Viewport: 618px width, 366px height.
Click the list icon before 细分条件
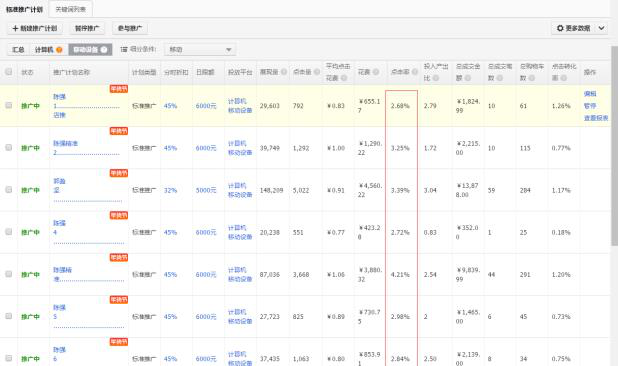pos(124,49)
